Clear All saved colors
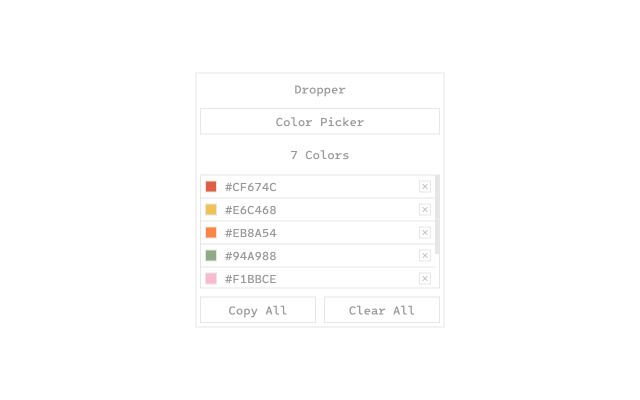 [x=382, y=310]
